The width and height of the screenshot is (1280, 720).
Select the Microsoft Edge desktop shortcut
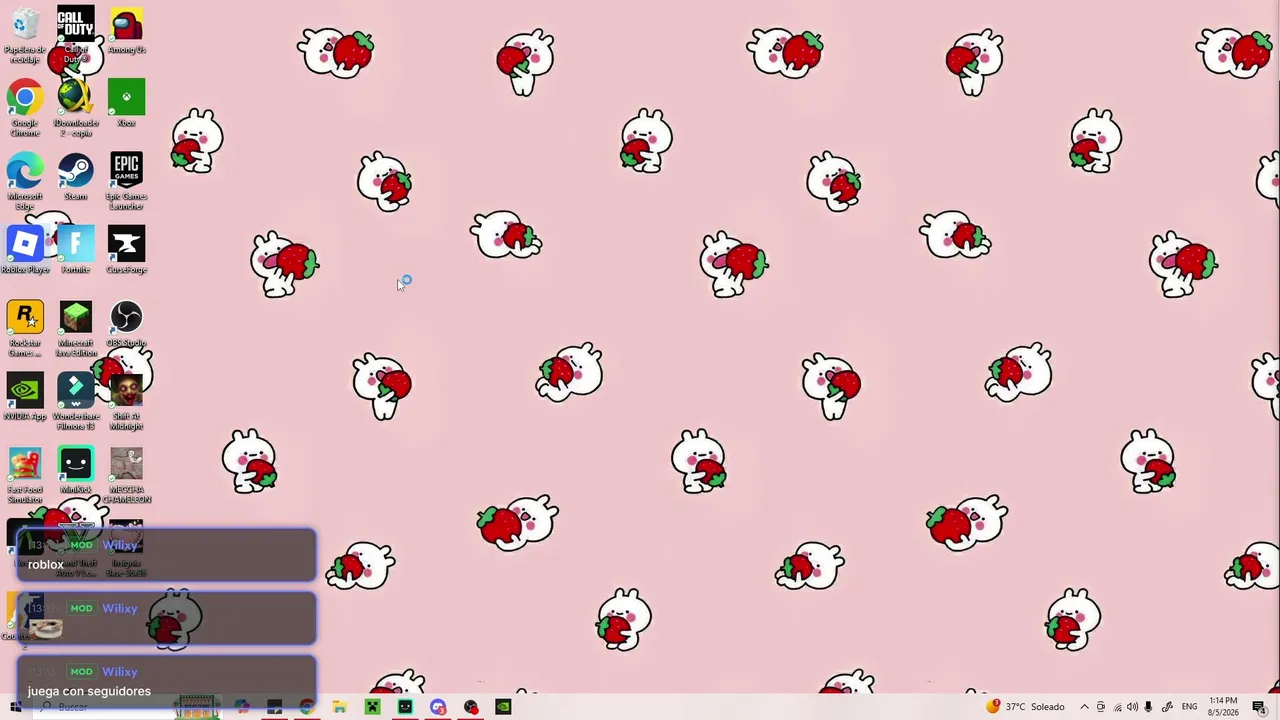point(25,182)
